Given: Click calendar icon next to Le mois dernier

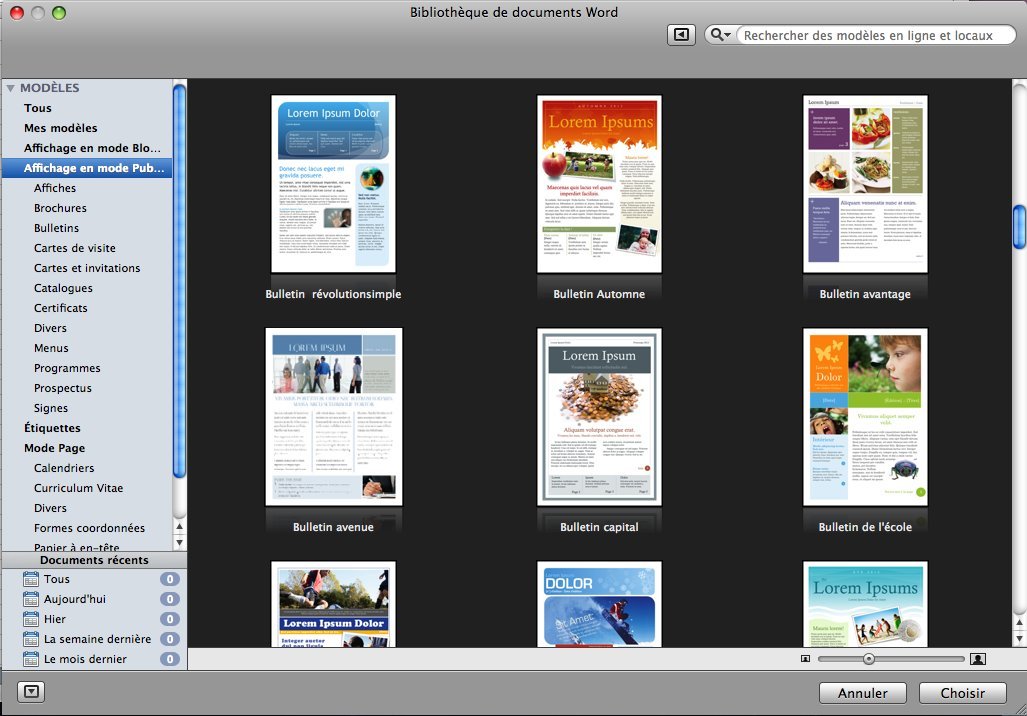Looking at the screenshot, I should tap(31, 659).
